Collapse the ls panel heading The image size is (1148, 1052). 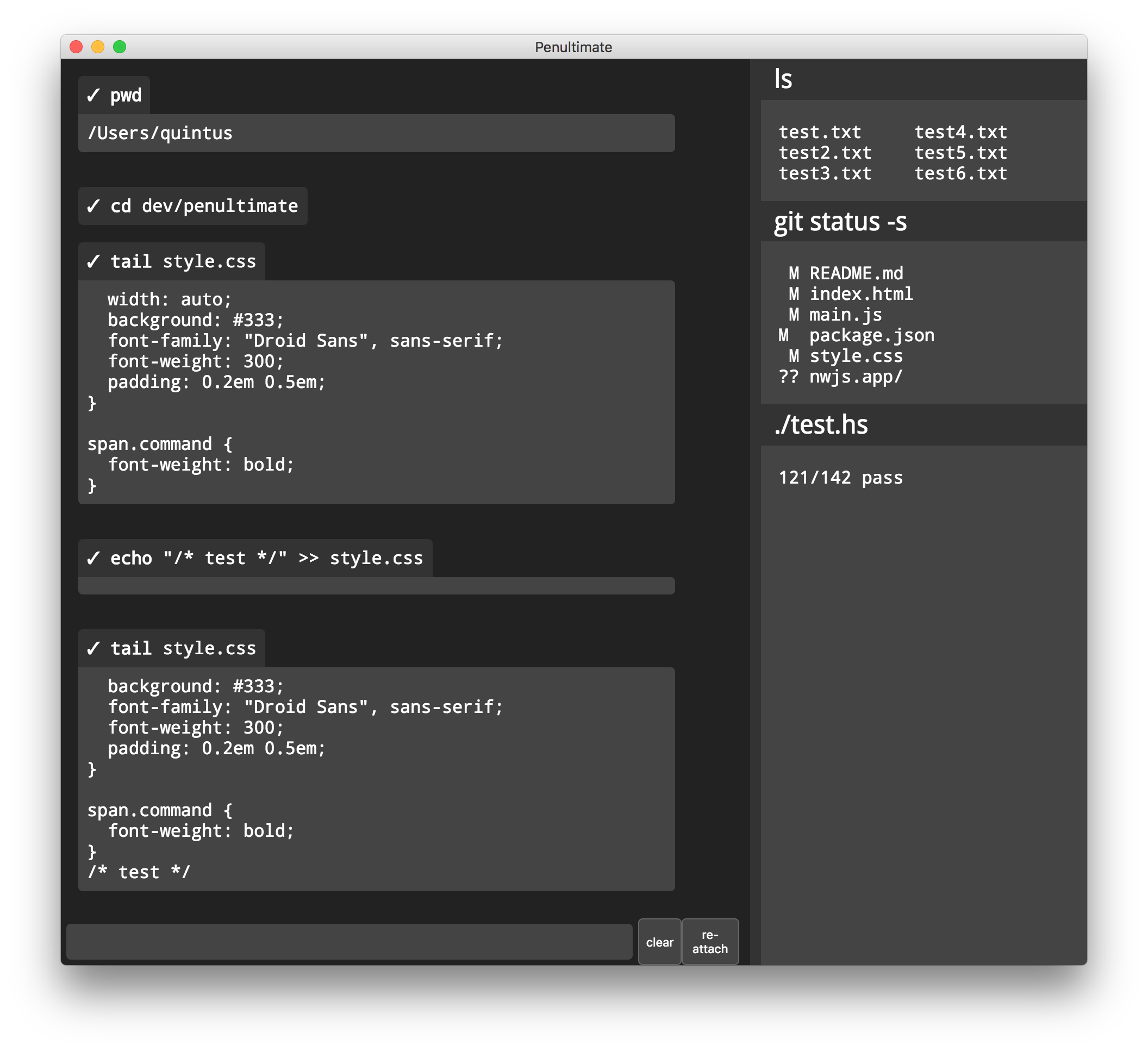(x=783, y=79)
